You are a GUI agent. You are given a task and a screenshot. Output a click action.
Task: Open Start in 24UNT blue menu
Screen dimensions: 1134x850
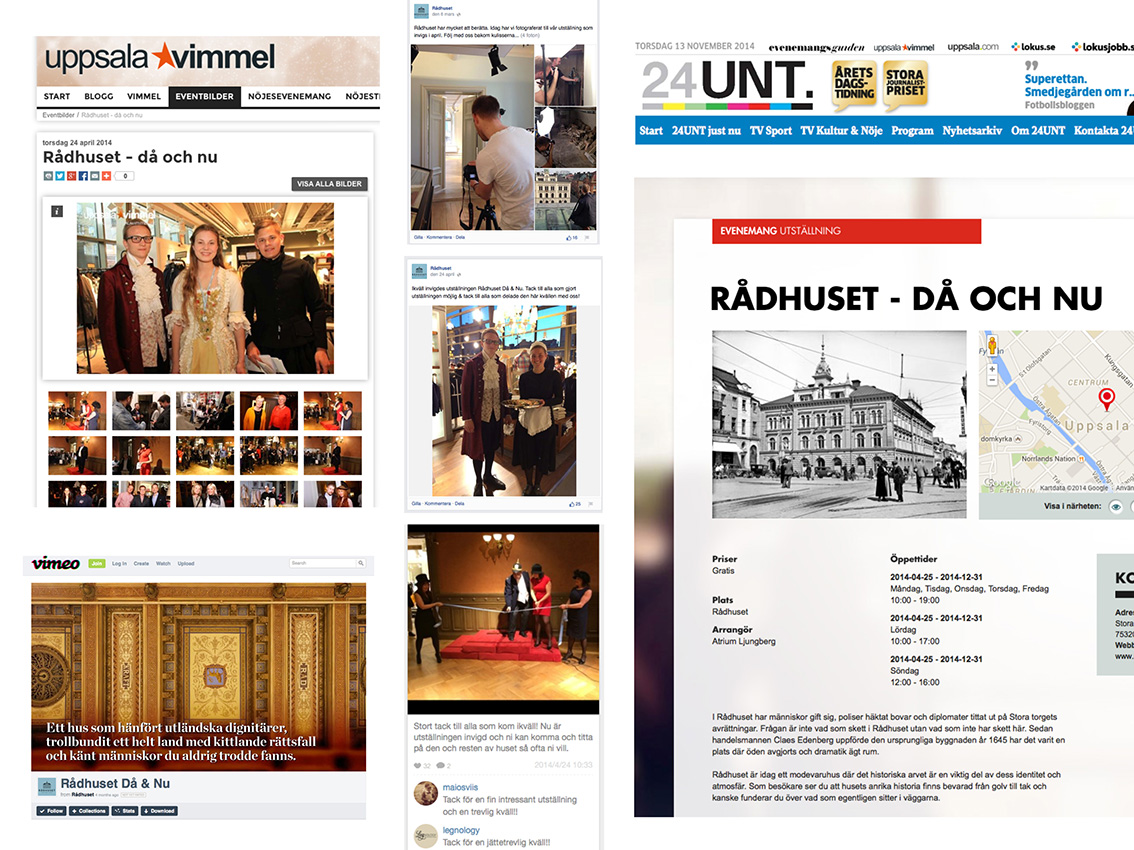pyautogui.click(x=651, y=131)
